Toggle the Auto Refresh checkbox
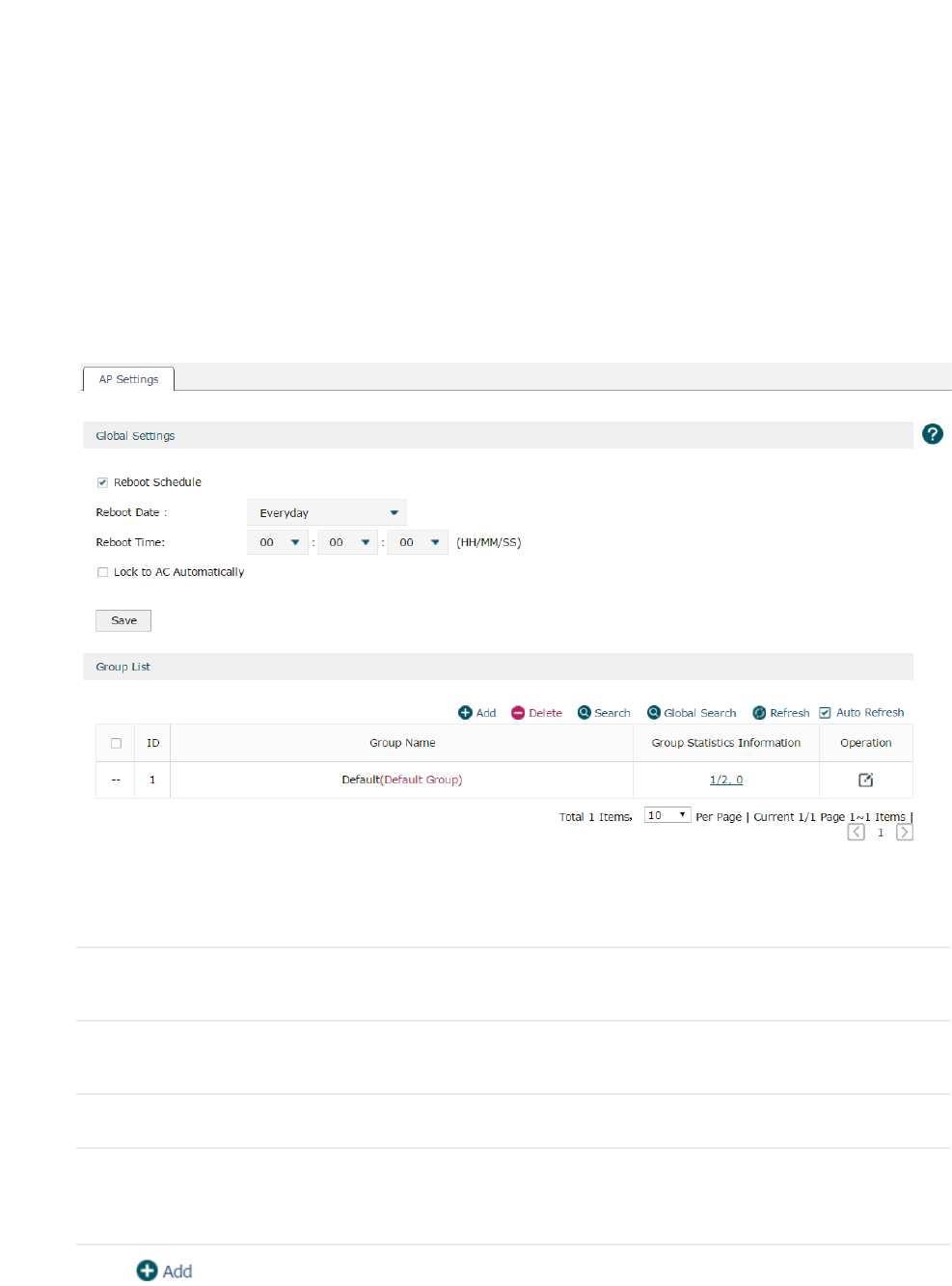 (x=825, y=713)
